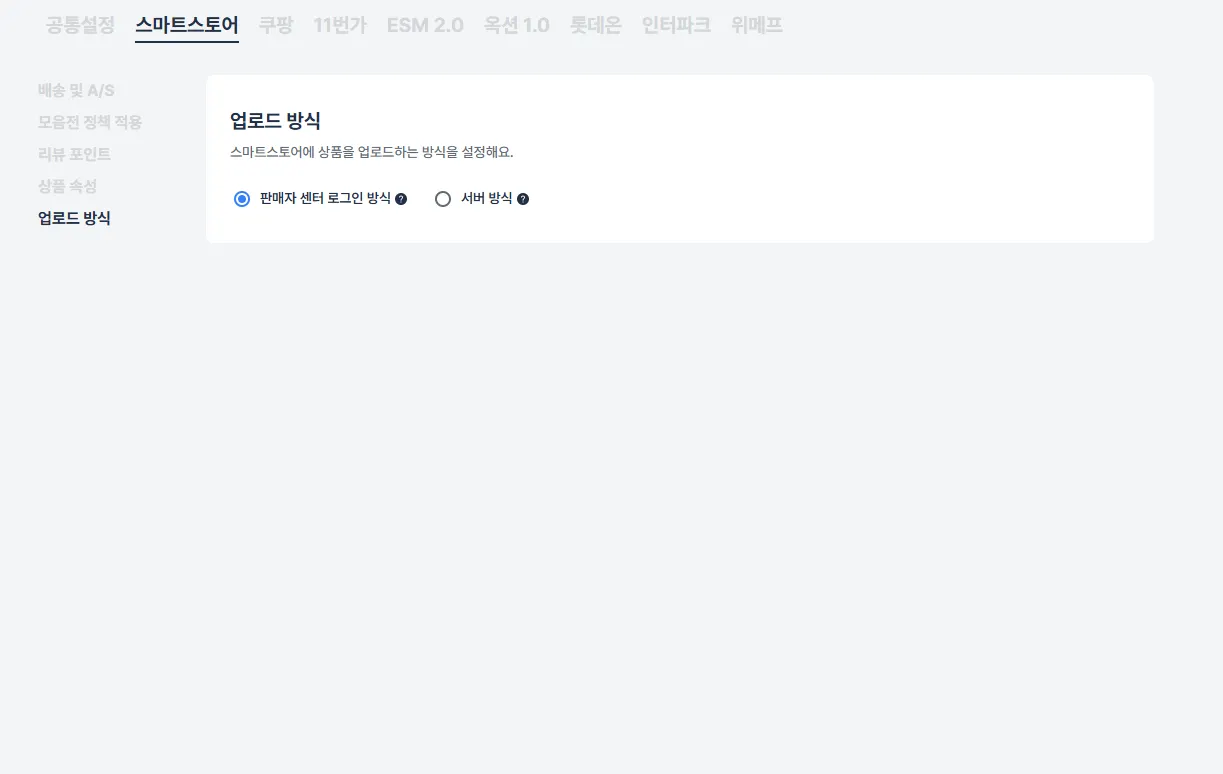Click the 서버 방식 option label text
The image size is (1223, 774).
coord(487,199)
